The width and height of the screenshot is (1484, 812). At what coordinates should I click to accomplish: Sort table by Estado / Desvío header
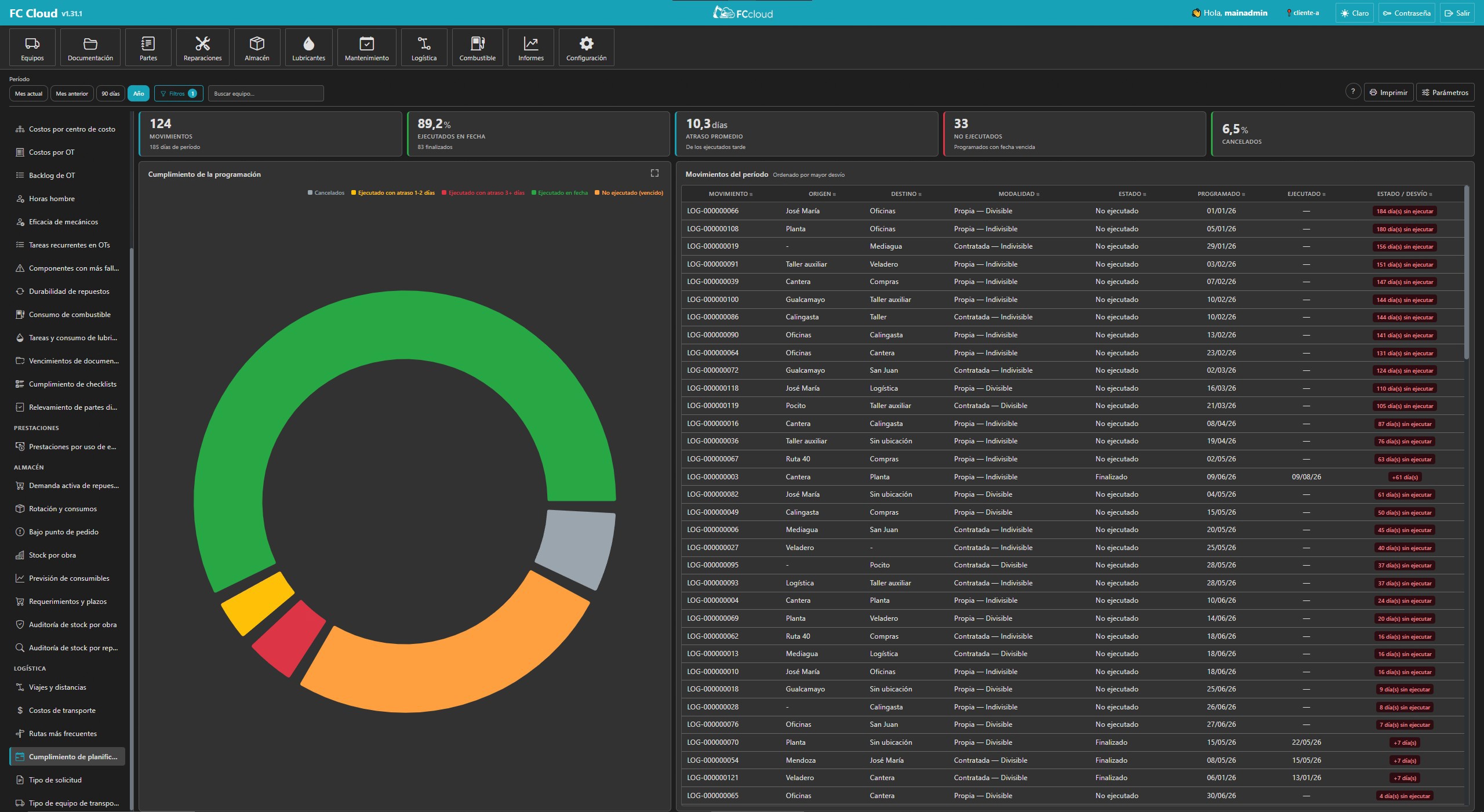1404,194
